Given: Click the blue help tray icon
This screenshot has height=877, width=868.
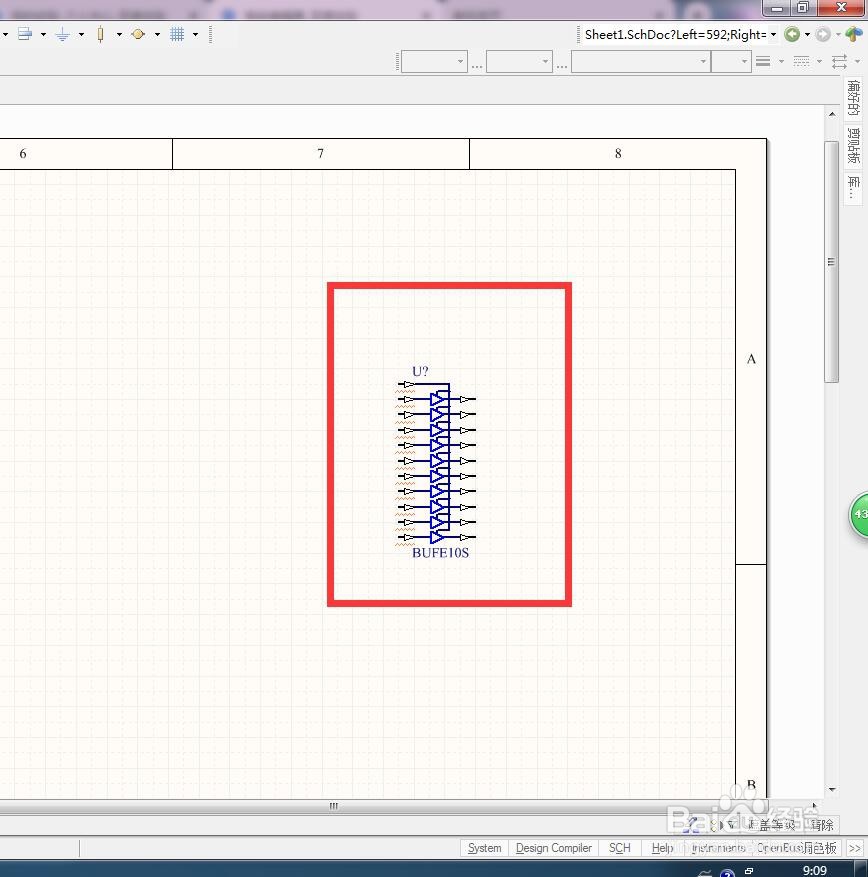Looking at the screenshot, I should (727, 873).
